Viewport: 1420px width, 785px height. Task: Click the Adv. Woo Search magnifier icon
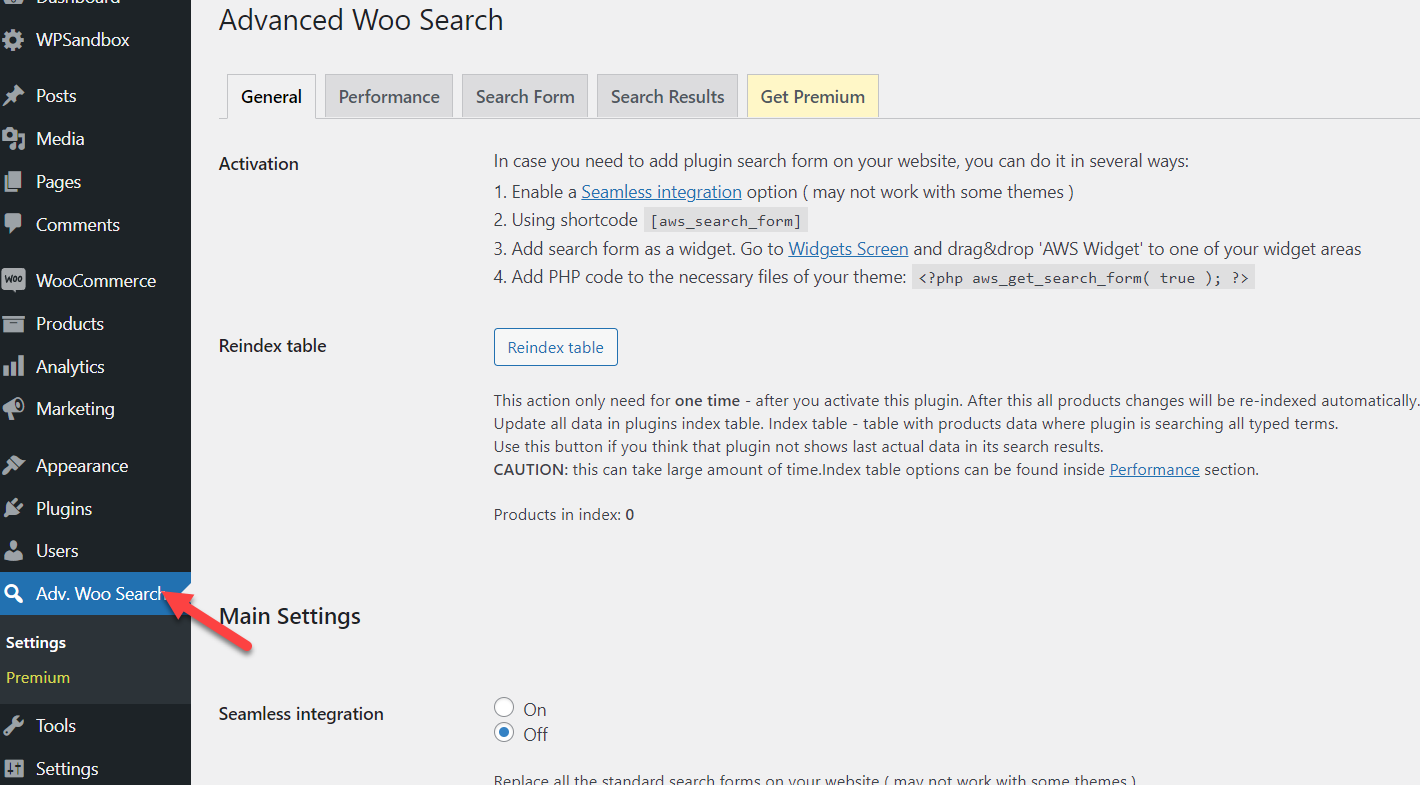tap(13, 594)
